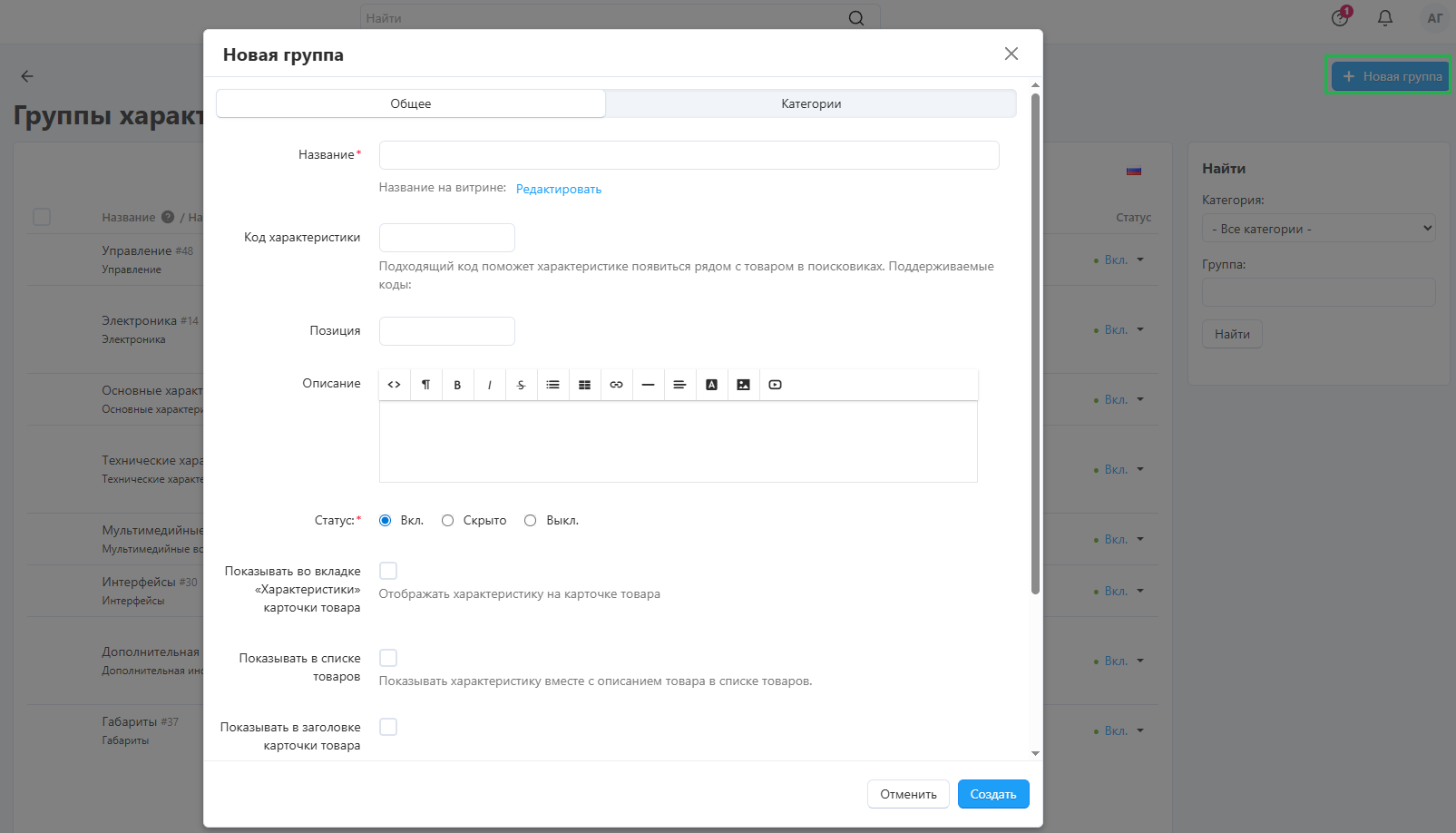
Task: Click the Отменить button
Action: 908,794
